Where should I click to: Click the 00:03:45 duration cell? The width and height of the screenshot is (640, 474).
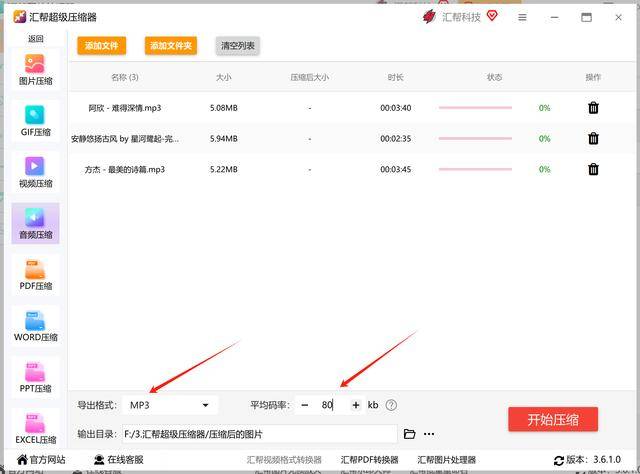coord(396,169)
